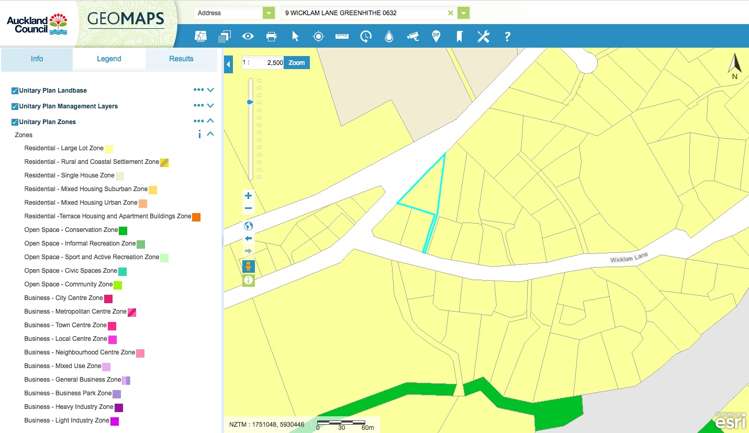Viewport: 749px width, 433px height.
Task: Select 'Business - Mixed Use Zone' legend text
Action: click(63, 366)
